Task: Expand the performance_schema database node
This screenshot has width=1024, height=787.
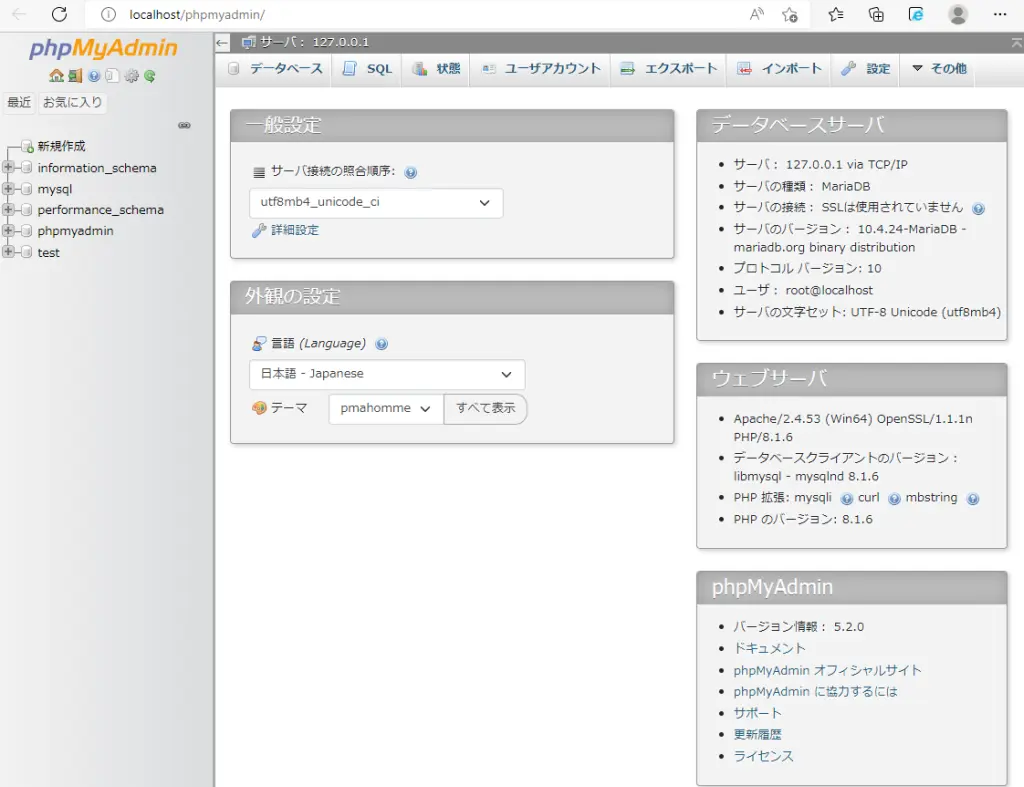Action: click(x=8, y=210)
